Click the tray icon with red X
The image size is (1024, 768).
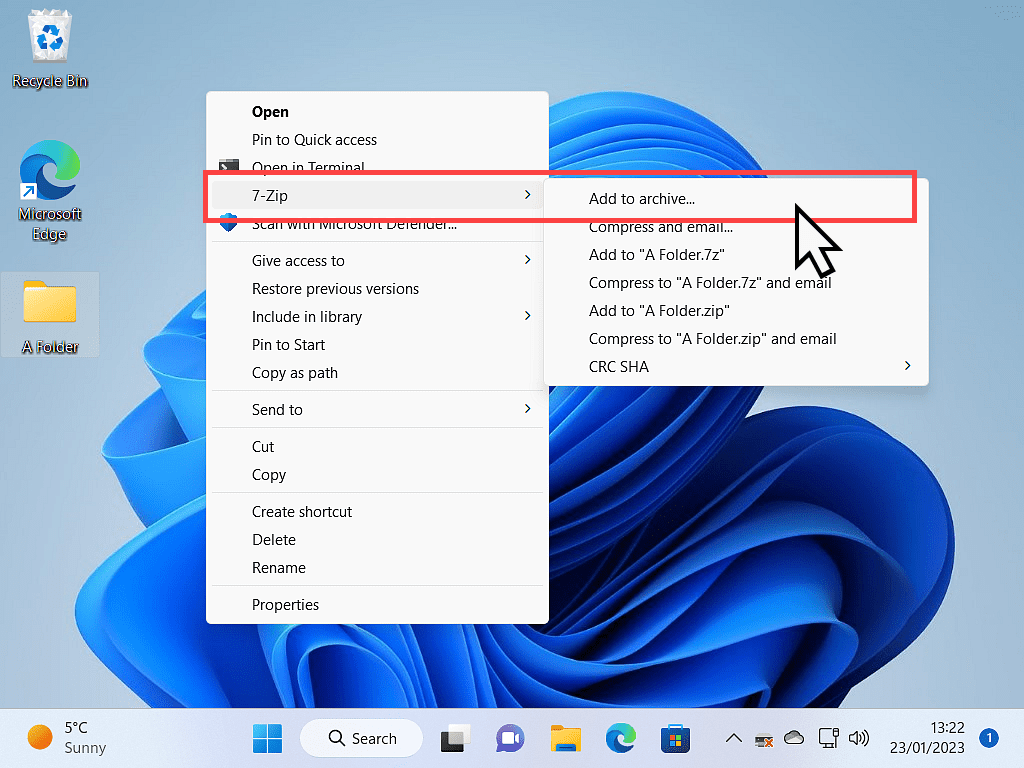coord(763,740)
